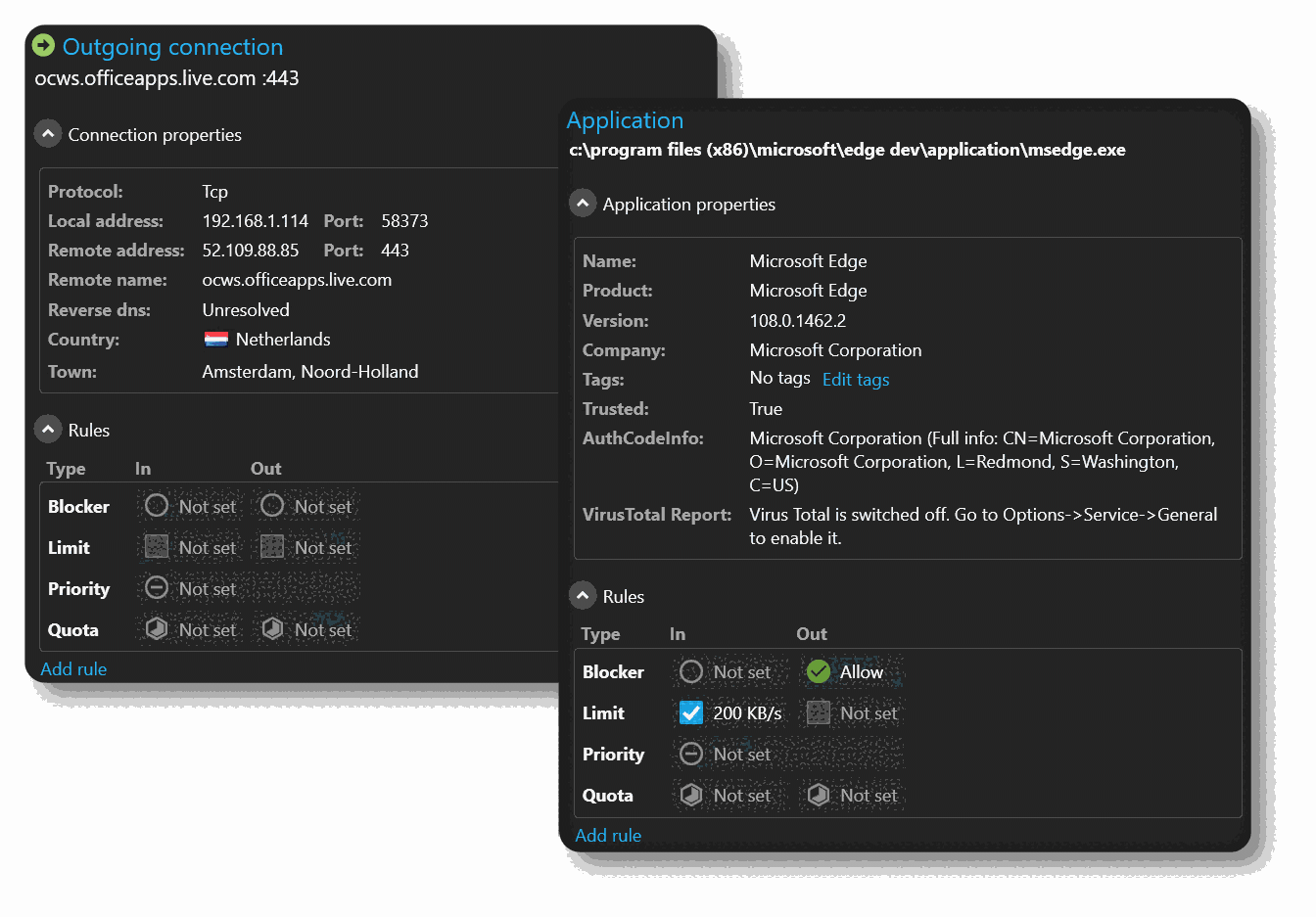Select the Outgoing connection panel header
This screenshot has width=1316, height=917.
pyautogui.click(x=172, y=46)
